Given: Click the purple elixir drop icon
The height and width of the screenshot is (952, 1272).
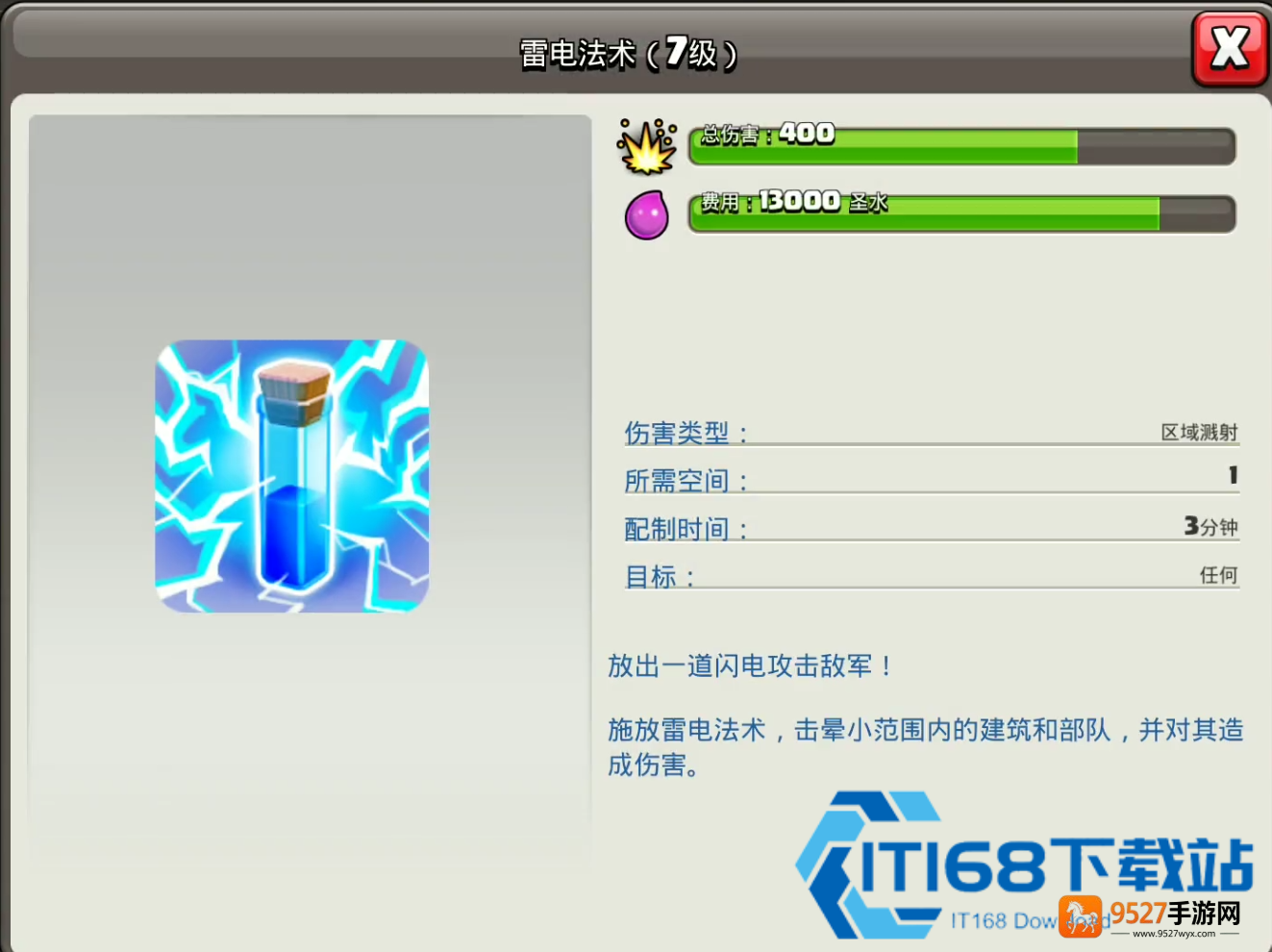Looking at the screenshot, I should pos(647,214).
